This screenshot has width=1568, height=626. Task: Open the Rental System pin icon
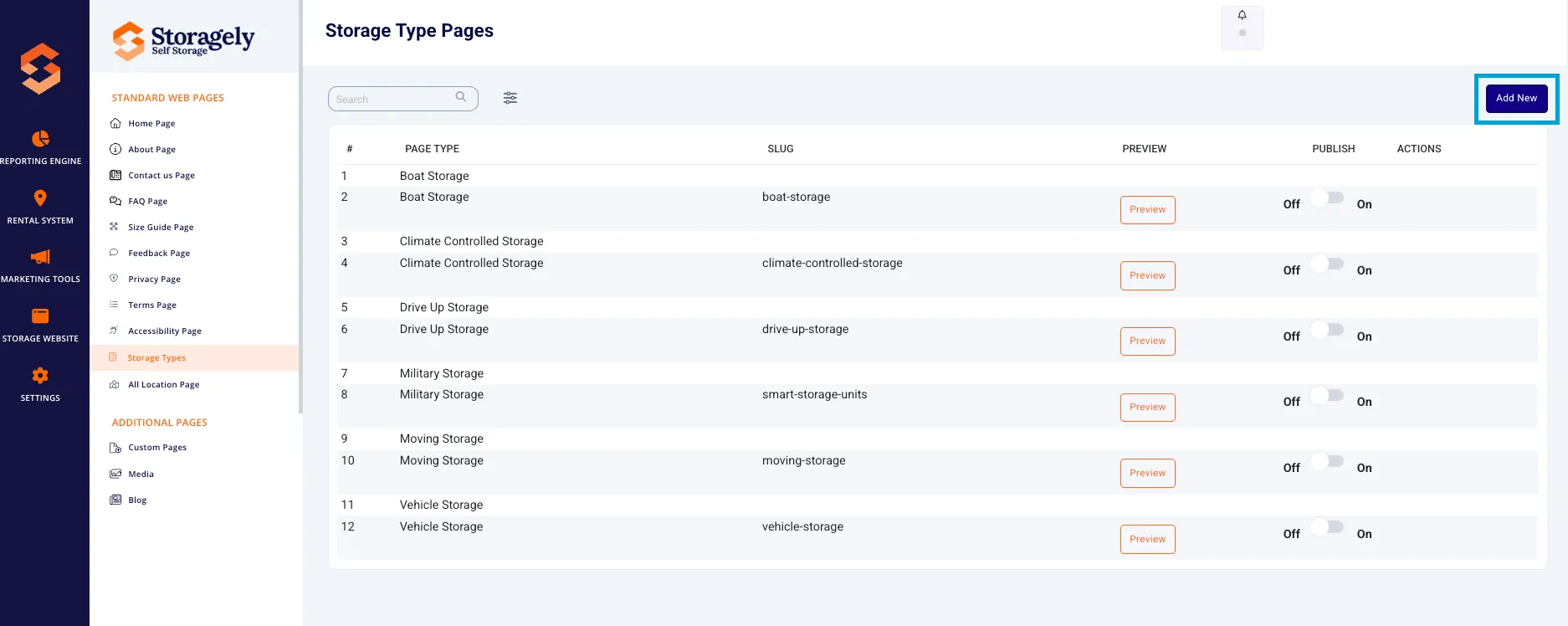click(40, 198)
